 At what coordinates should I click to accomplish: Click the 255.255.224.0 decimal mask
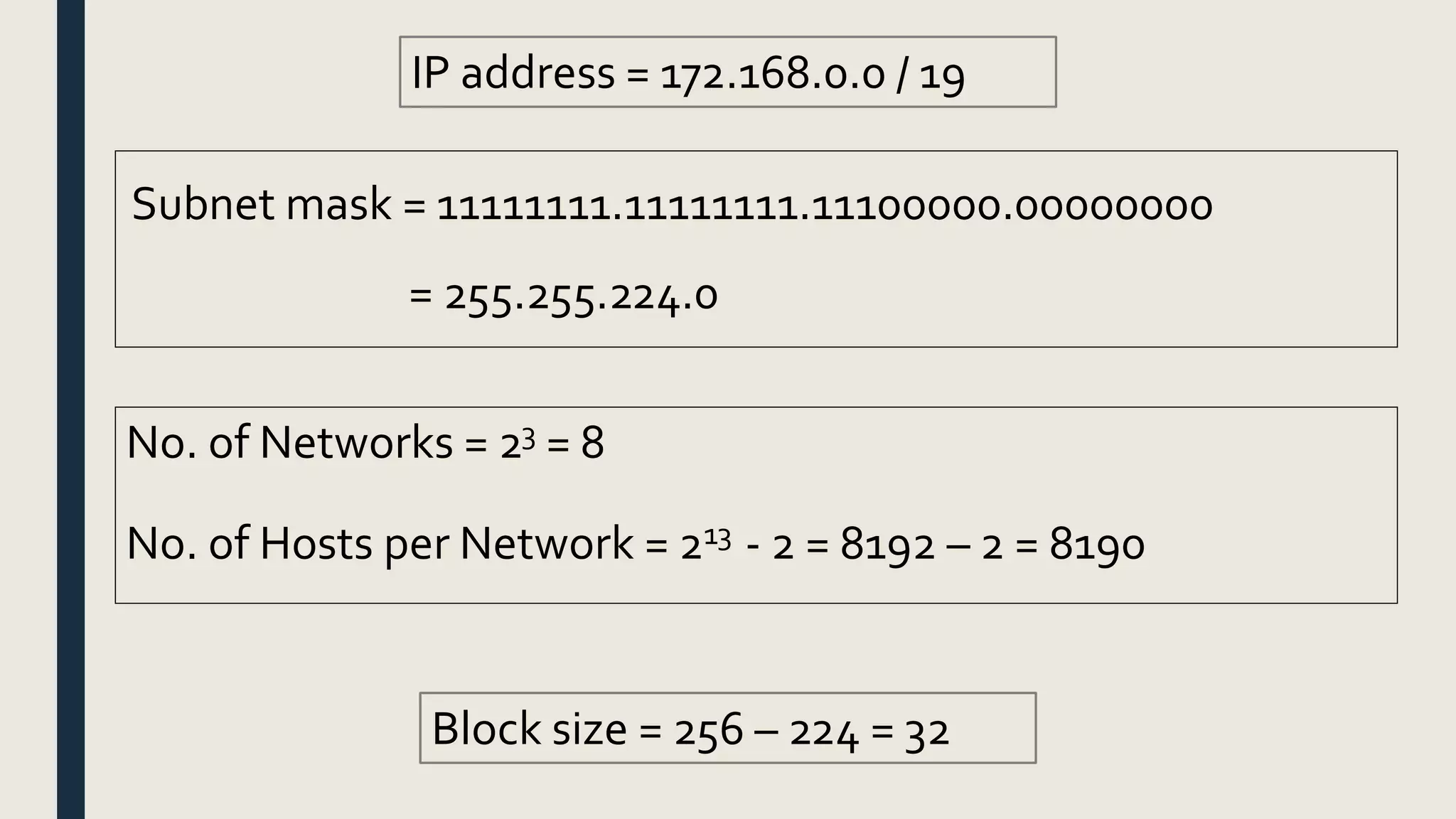click(581, 296)
